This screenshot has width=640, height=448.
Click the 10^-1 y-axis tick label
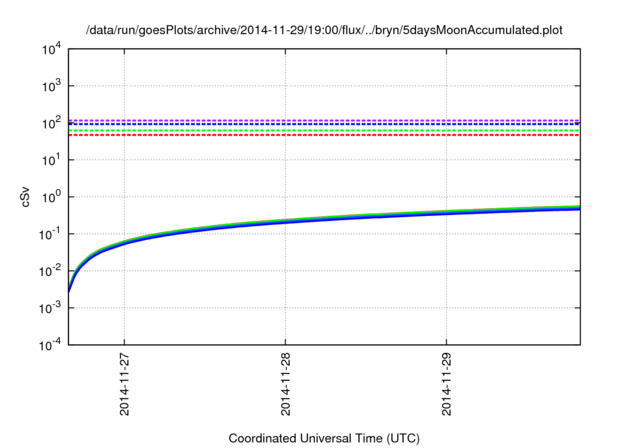coord(50,235)
